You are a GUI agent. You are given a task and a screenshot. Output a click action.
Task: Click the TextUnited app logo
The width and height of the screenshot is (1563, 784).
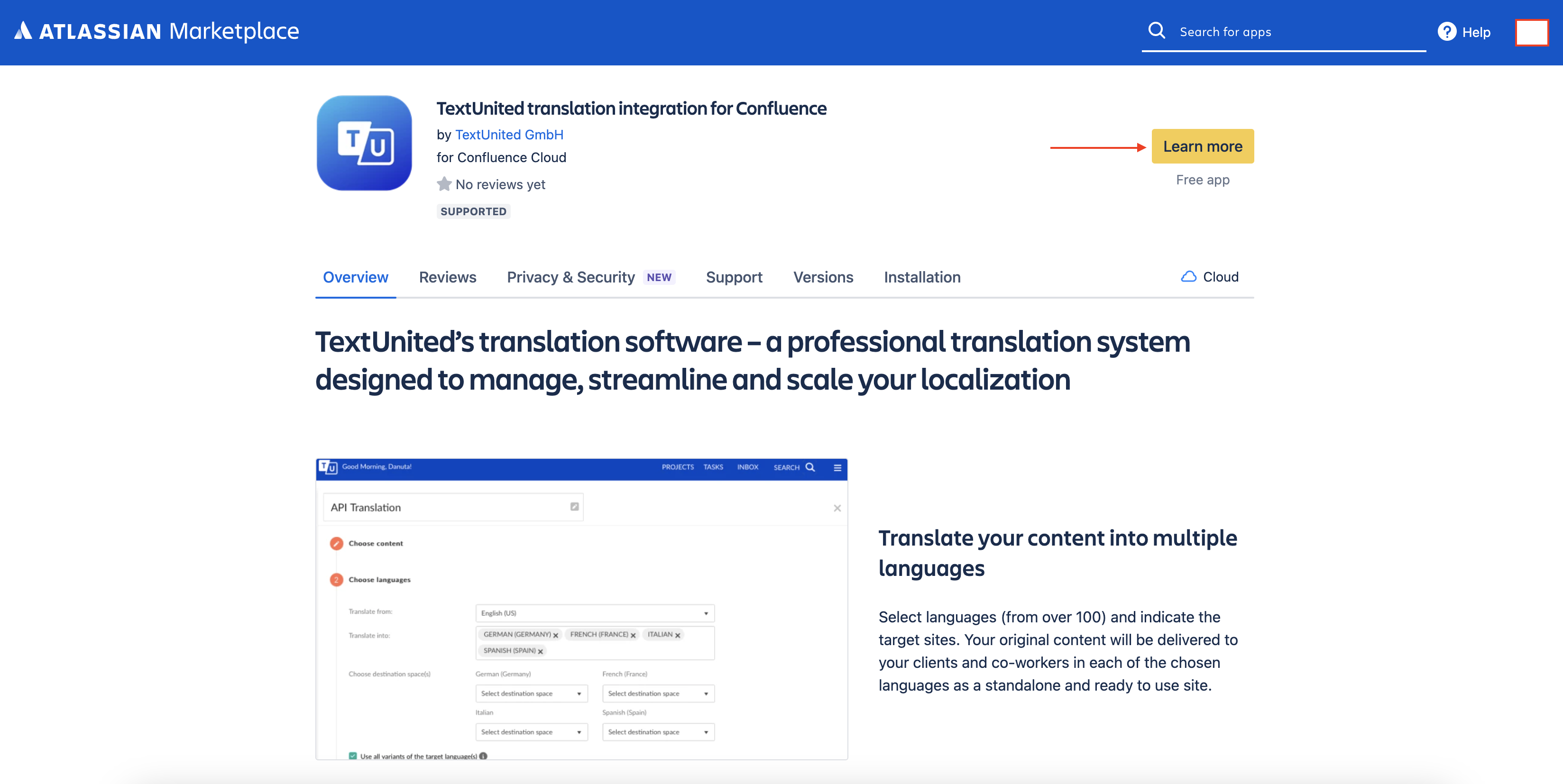pos(364,143)
